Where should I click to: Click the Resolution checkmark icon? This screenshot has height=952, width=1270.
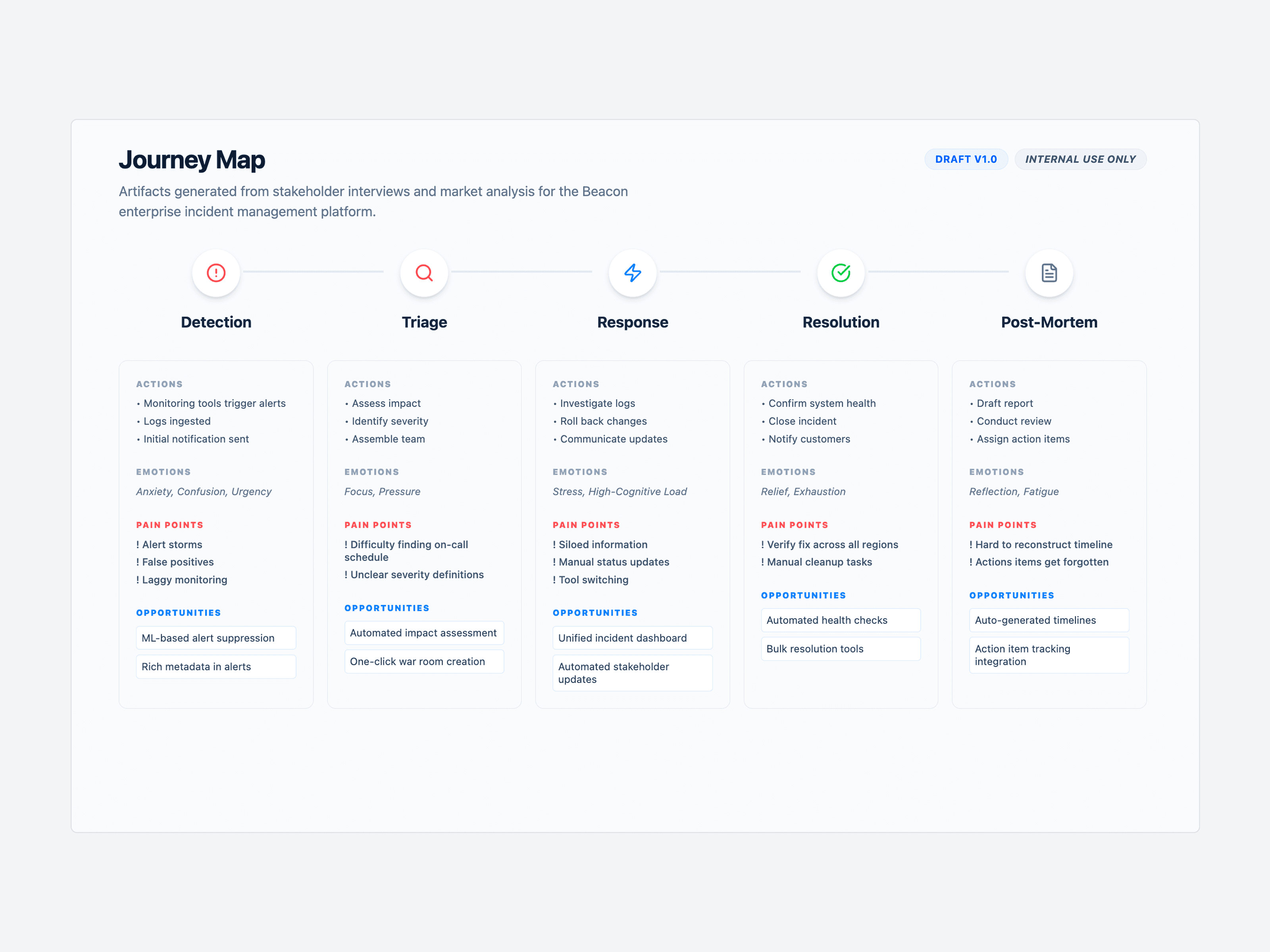(841, 273)
